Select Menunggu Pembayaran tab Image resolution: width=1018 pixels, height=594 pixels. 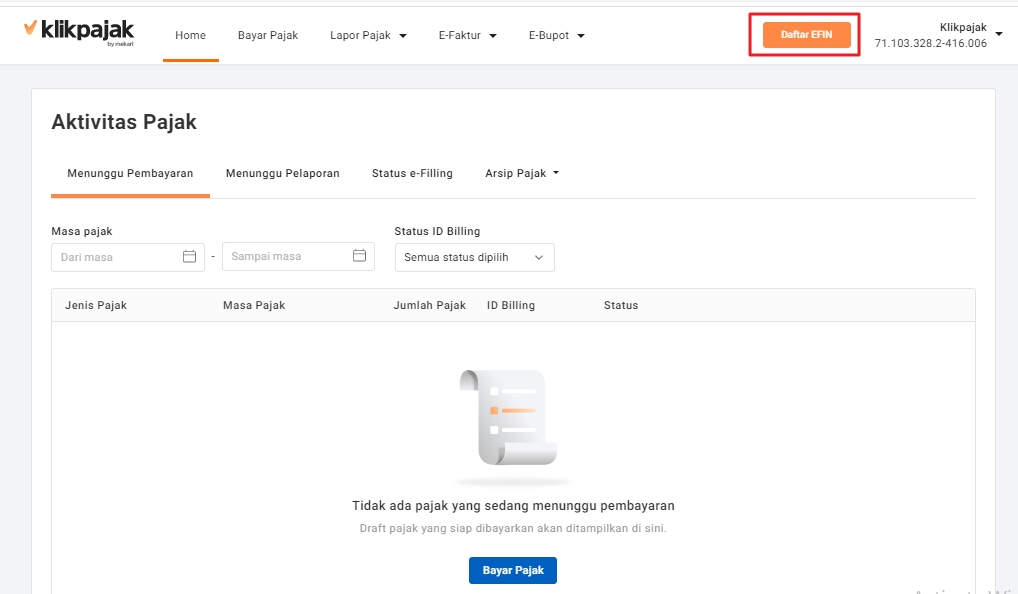click(130, 173)
